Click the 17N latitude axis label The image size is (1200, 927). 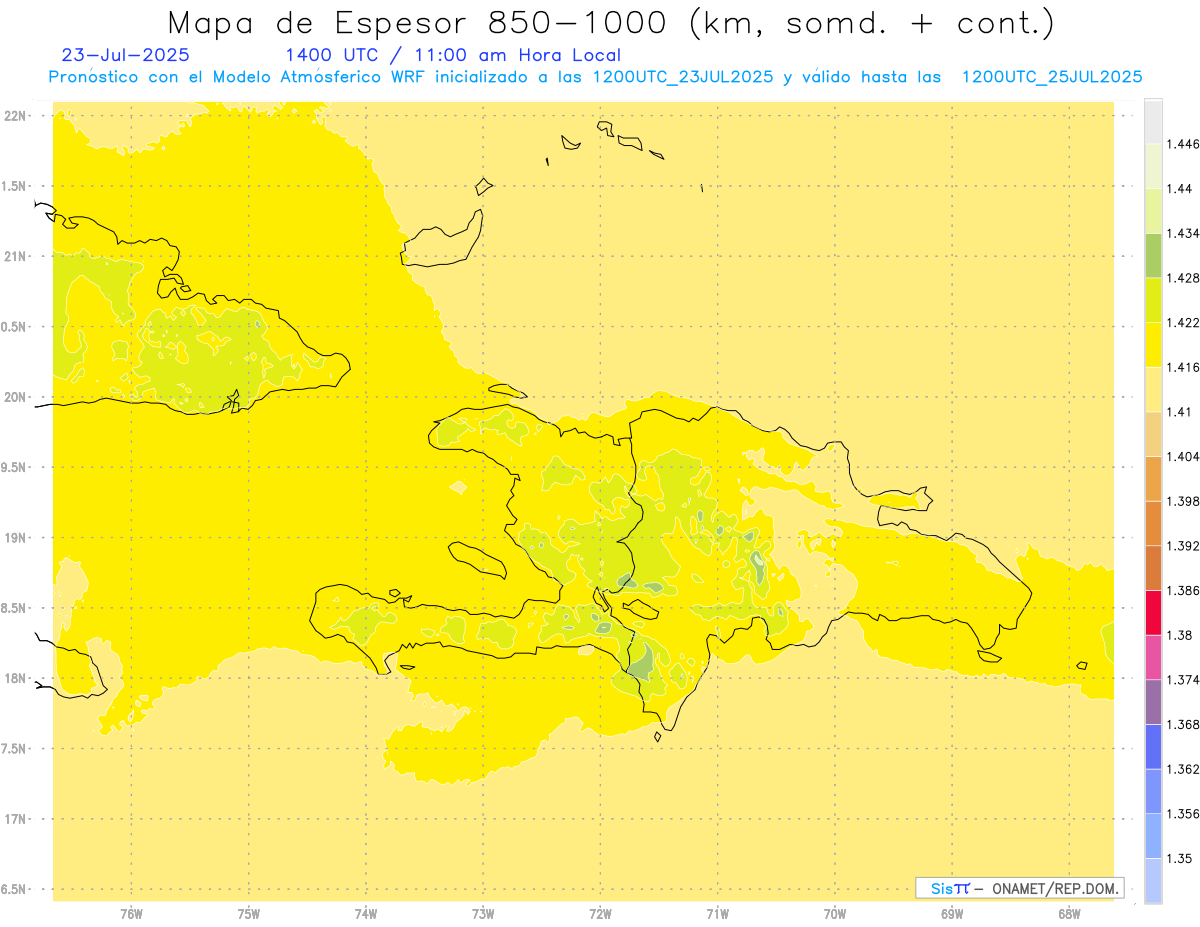[x=15, y=819]
